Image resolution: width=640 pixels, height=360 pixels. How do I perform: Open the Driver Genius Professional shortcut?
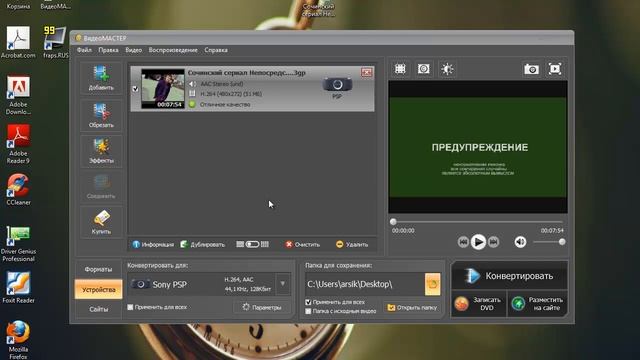pos(18,244)
